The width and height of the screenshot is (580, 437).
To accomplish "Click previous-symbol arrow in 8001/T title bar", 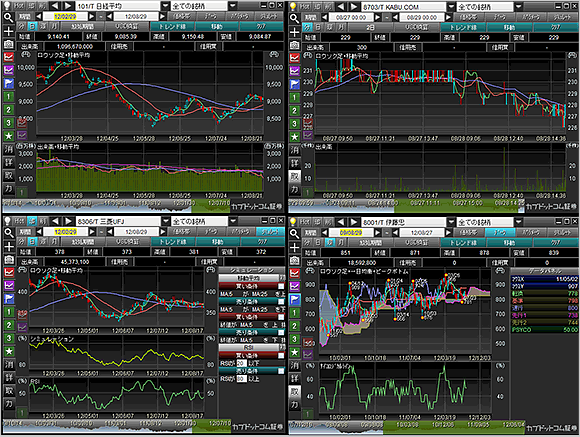I will tap(341, 222).
